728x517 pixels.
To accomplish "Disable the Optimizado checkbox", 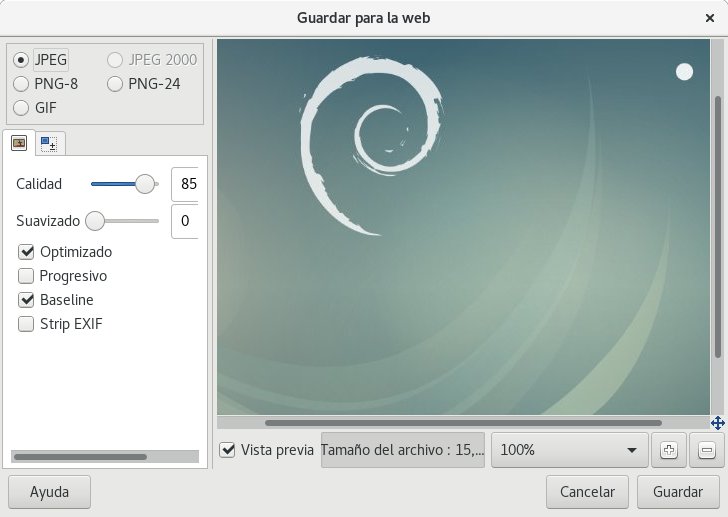I will [27, 252].
